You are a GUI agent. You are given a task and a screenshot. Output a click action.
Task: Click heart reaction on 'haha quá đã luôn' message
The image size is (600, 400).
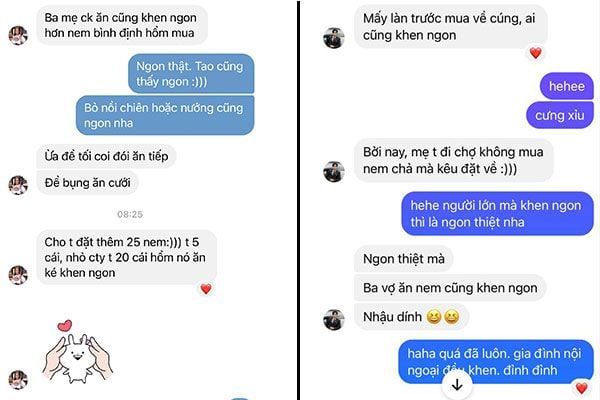pyautogui.click(x=581, y=389)
